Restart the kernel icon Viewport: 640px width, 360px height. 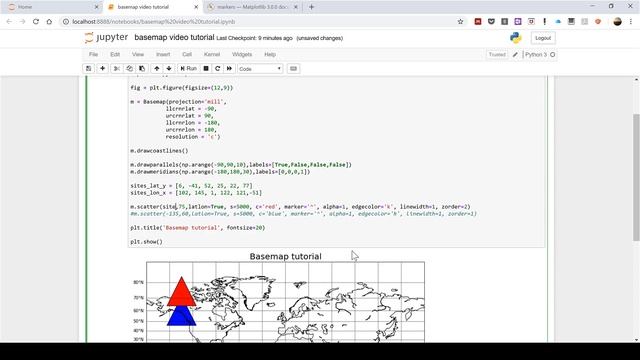[x=218, y=69]
